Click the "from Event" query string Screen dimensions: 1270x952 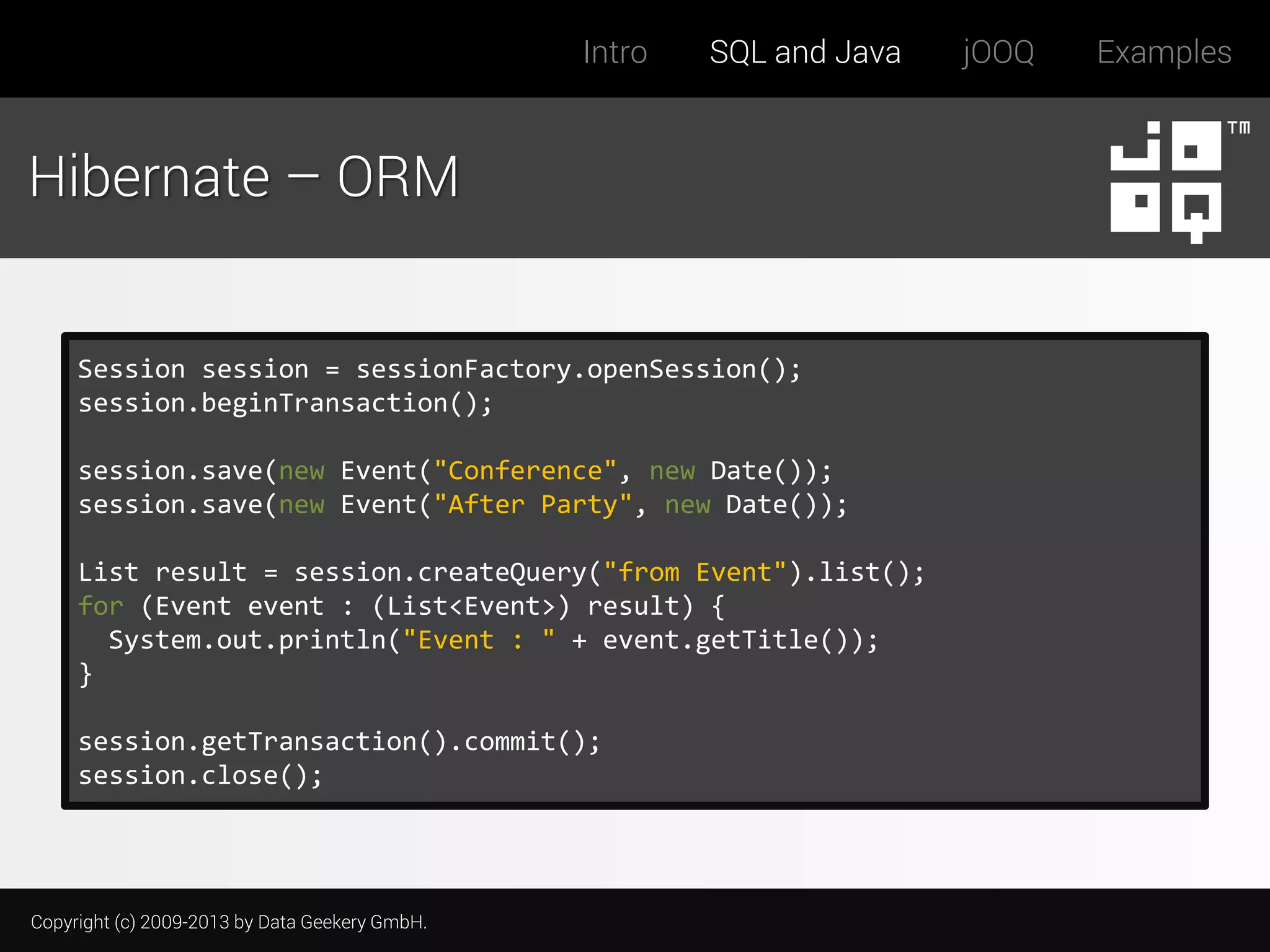coord(695,572)
